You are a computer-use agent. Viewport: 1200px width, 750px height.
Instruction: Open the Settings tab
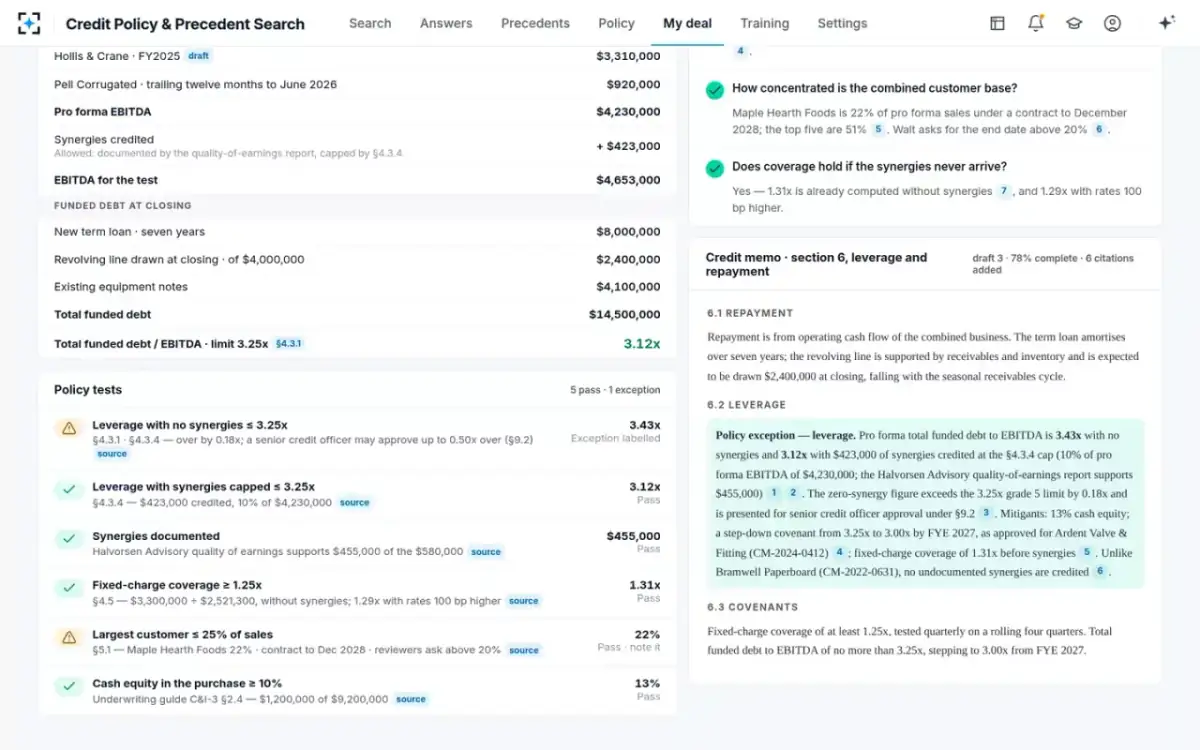842,23
